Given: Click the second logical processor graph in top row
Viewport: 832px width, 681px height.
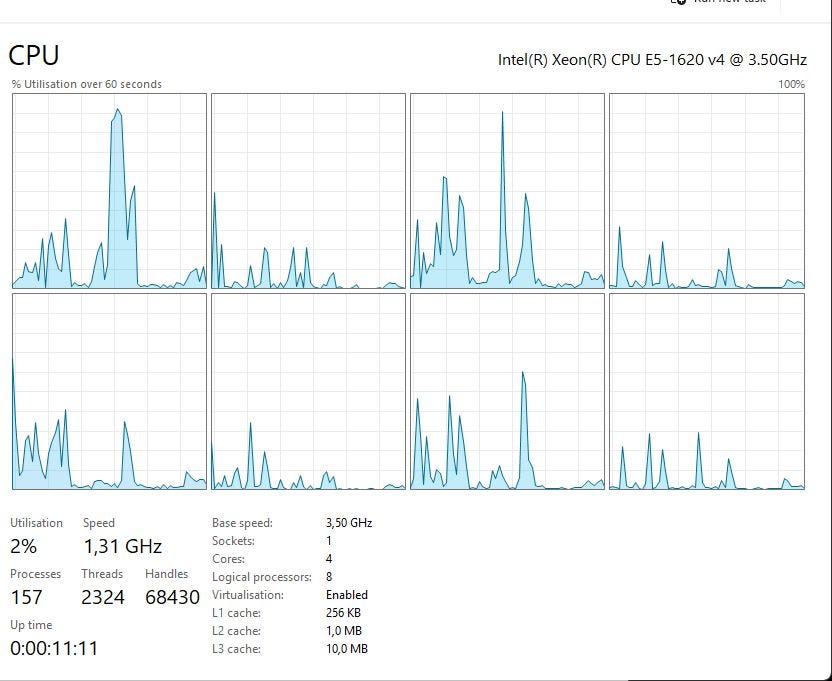Looking at the screenshot, I should 308,191.
